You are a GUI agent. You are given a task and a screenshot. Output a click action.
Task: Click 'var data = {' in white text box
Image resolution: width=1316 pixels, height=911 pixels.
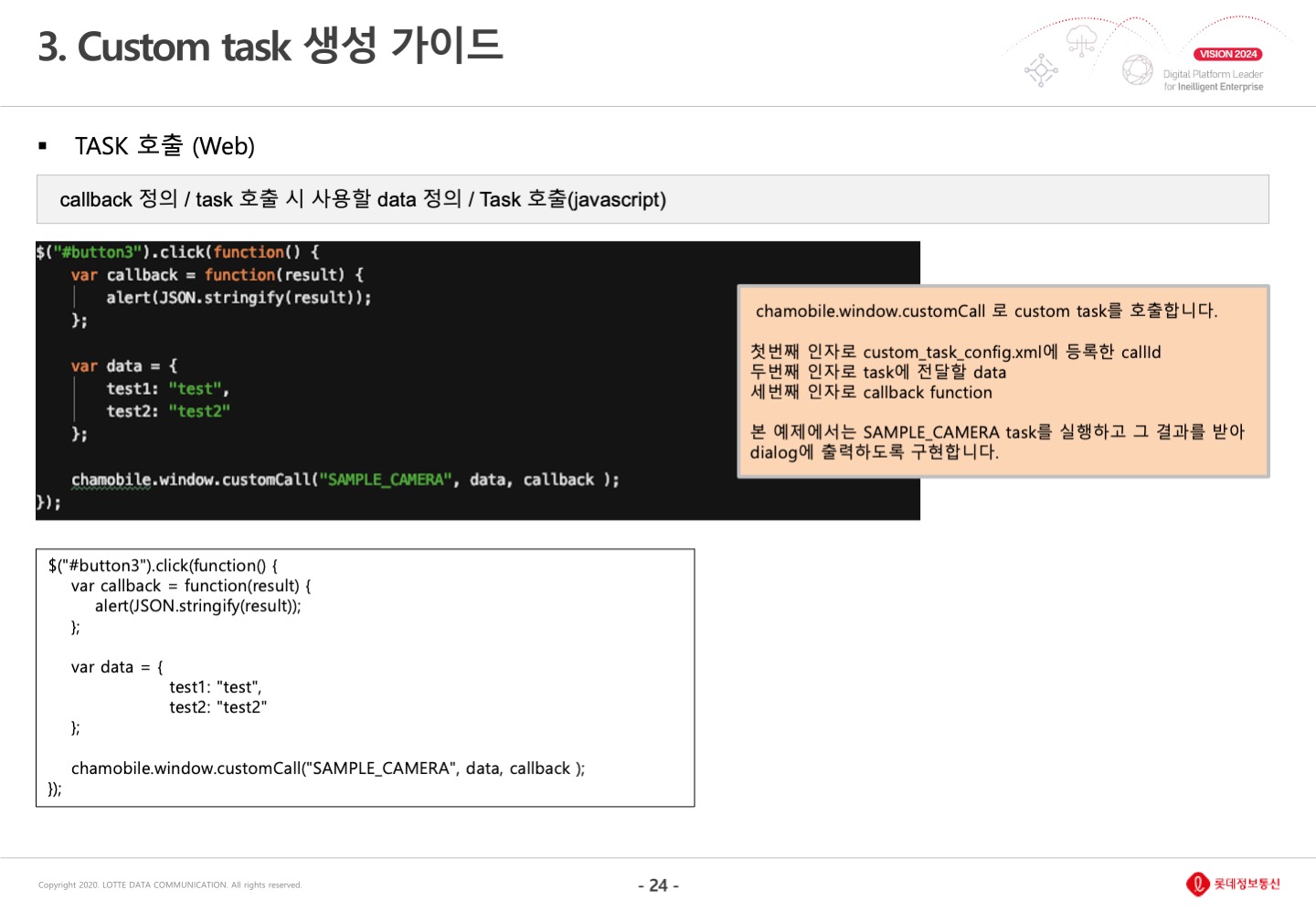click(x=117, y=667)
